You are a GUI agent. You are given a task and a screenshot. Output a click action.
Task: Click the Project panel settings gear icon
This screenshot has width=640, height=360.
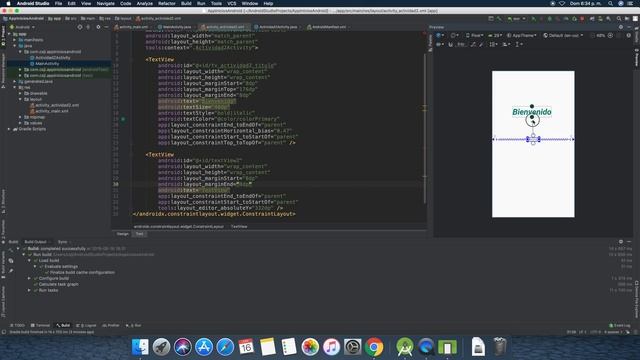(98, 27)
